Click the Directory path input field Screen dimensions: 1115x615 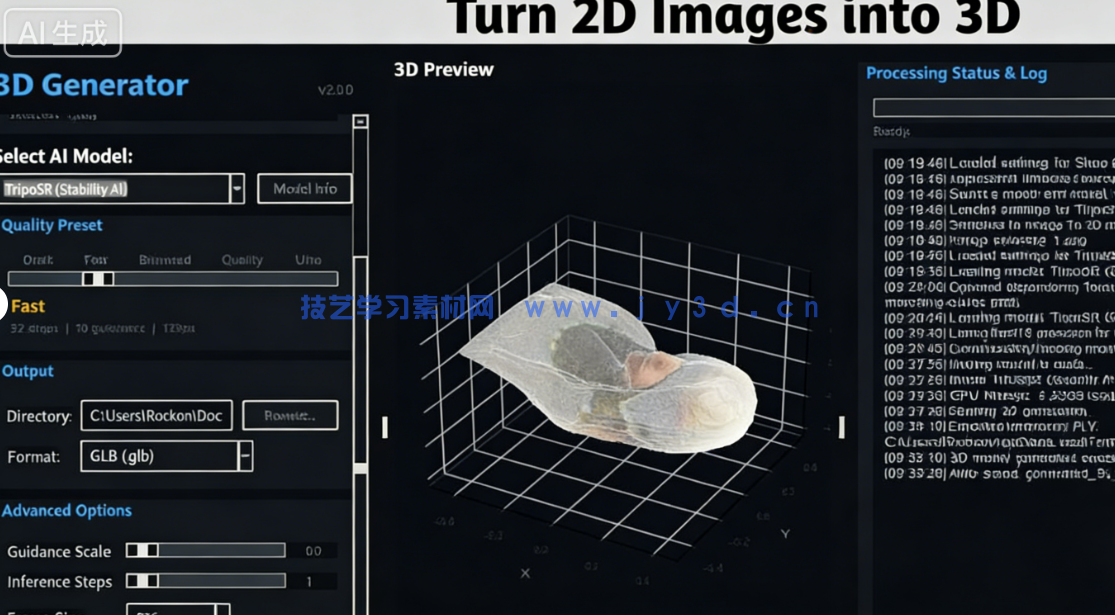pyautogui.click(x=155, y=415)
